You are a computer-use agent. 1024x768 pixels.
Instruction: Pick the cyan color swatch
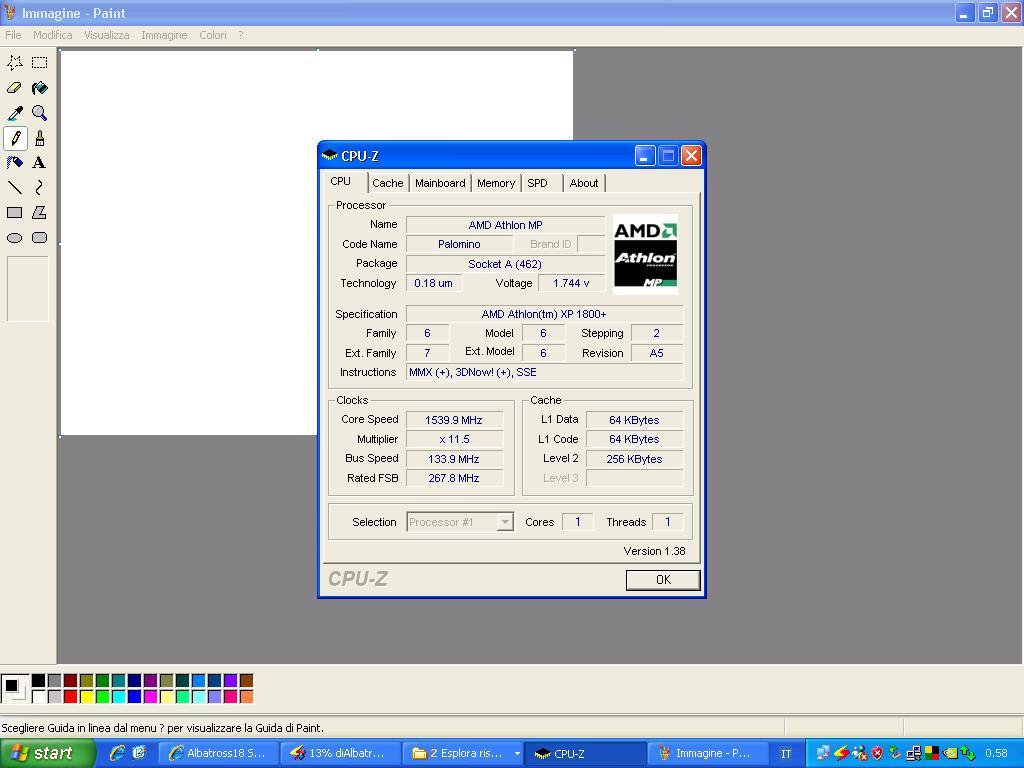pos(118,697)
